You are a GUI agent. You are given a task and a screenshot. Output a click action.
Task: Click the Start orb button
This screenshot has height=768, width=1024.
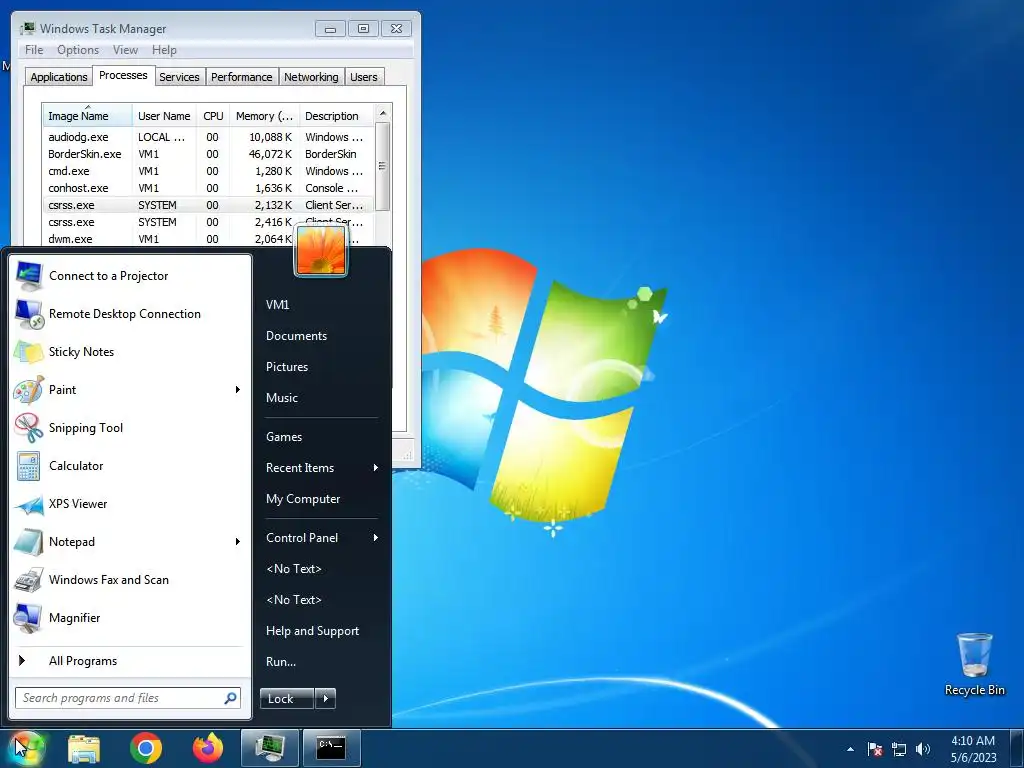click(27, 748)
